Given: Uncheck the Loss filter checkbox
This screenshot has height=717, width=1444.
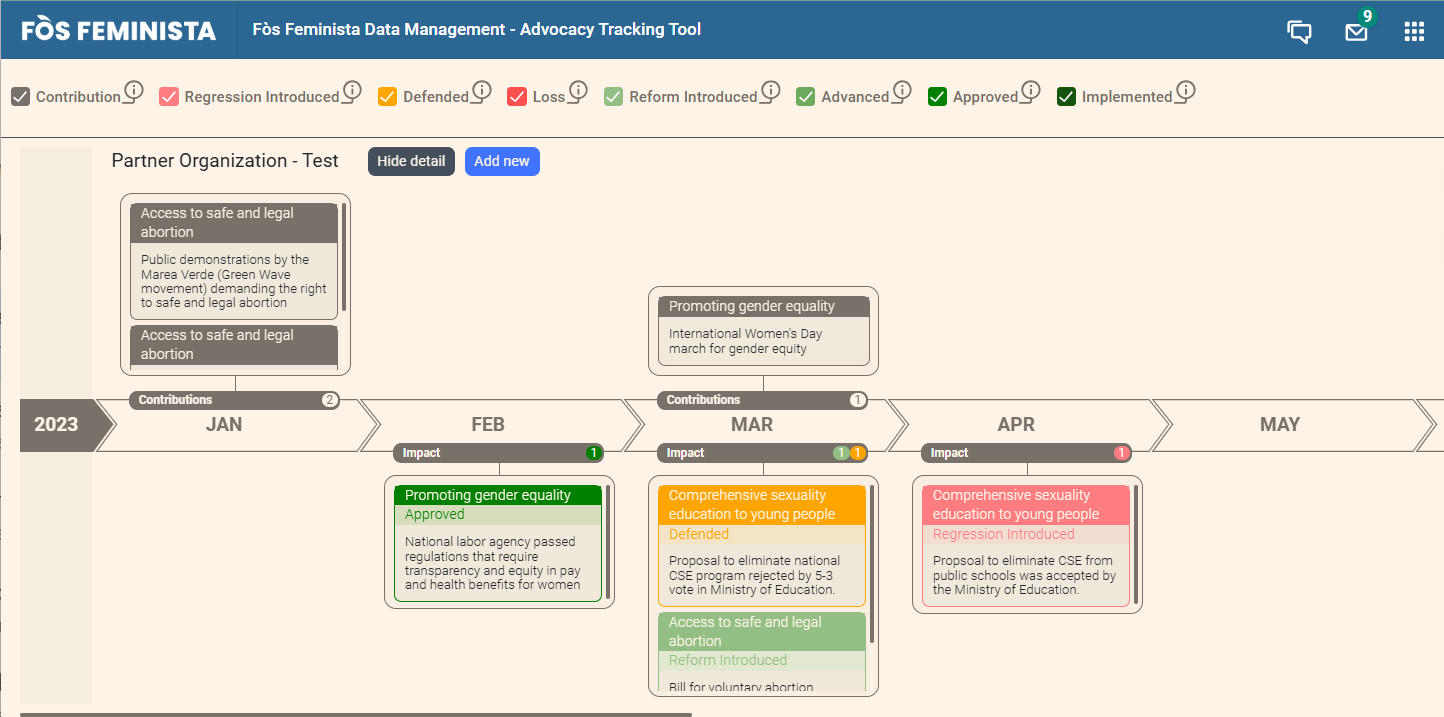Looking at the screenshot, I should pyautogui.click(x=517, y=96).
